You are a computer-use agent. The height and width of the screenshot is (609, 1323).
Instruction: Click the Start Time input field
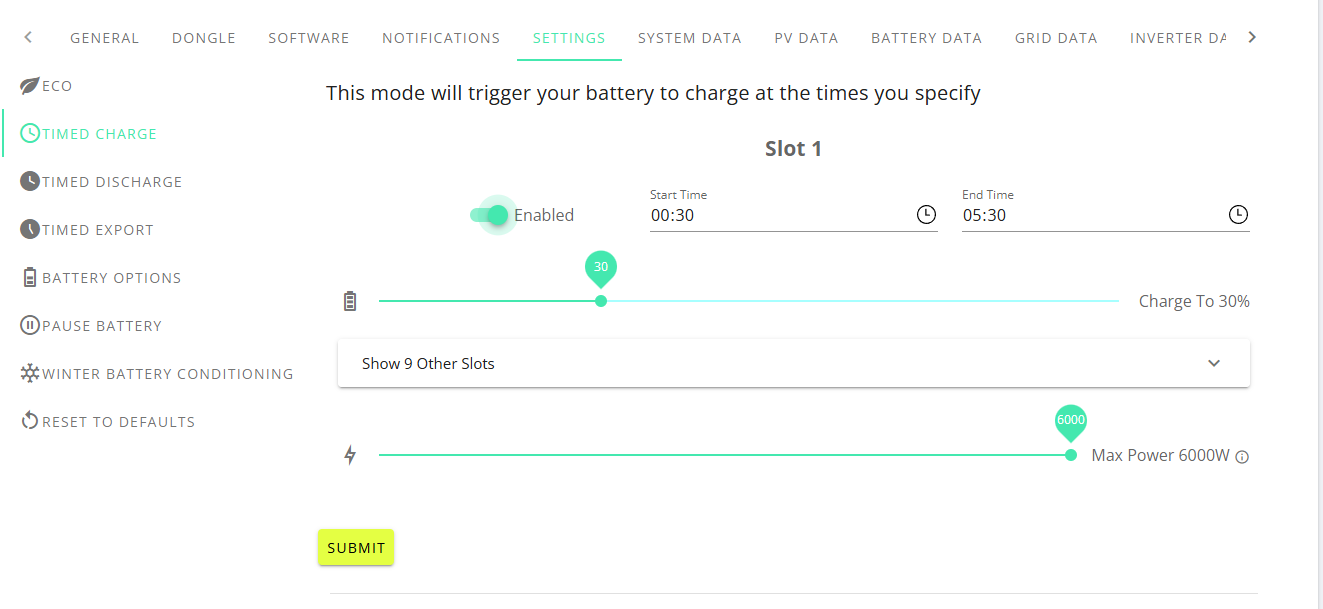point(780,215)
